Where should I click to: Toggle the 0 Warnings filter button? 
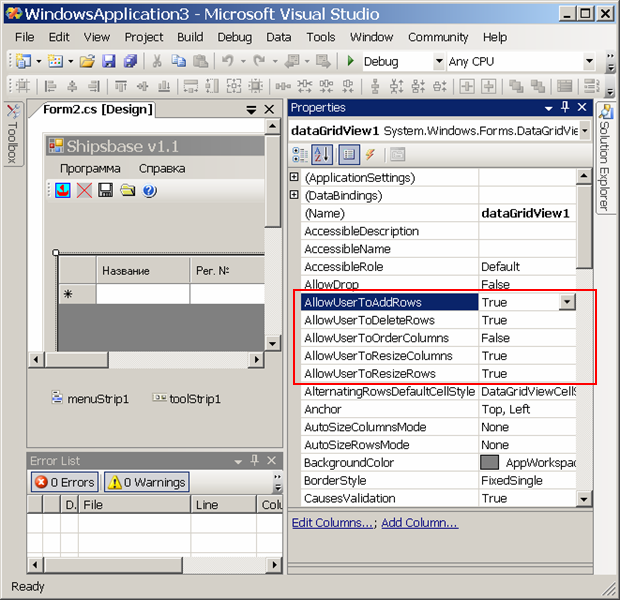click(x=146, y=482)
